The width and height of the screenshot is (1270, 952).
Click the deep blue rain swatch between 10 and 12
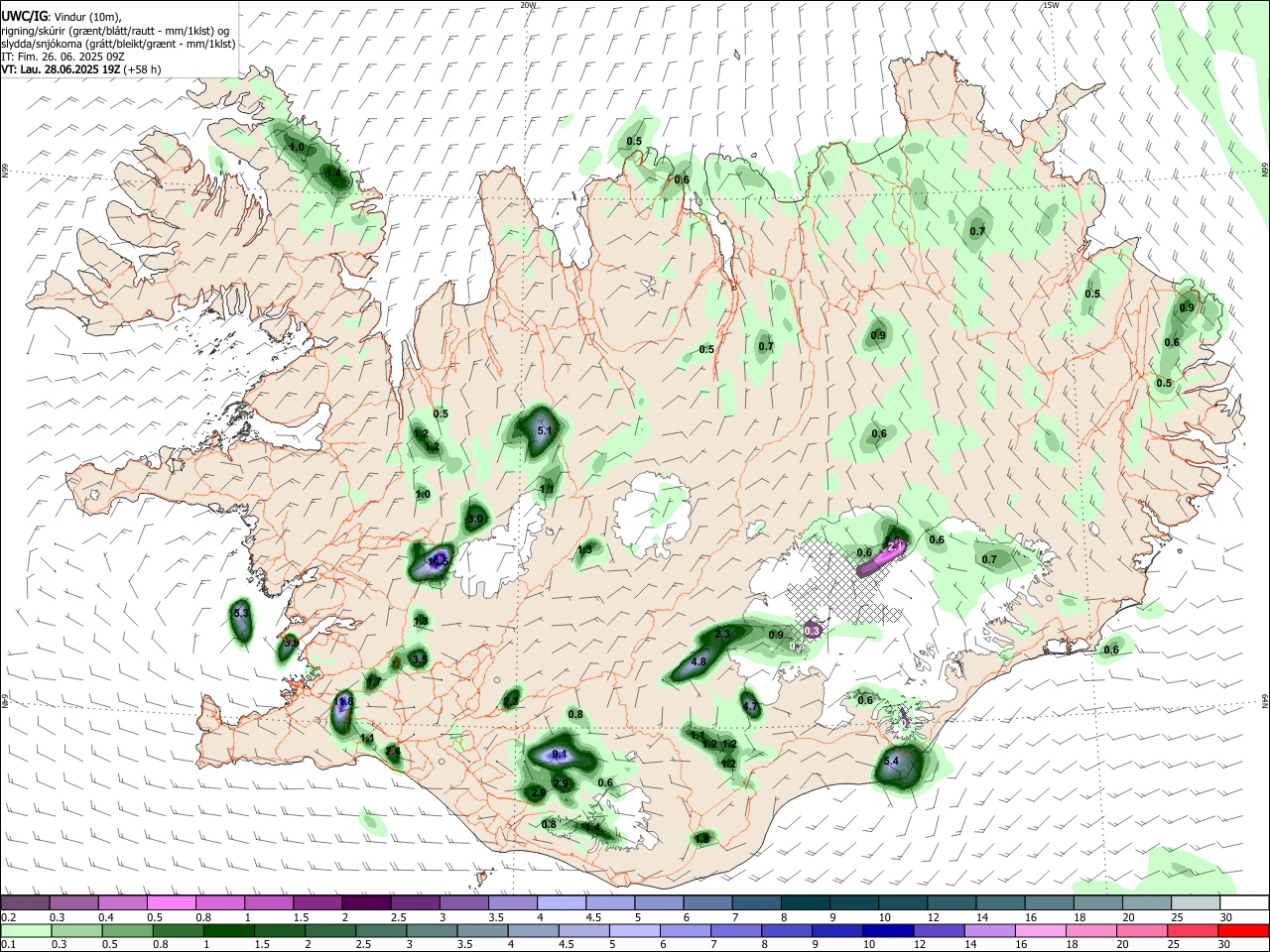click(x=888, y=930)
